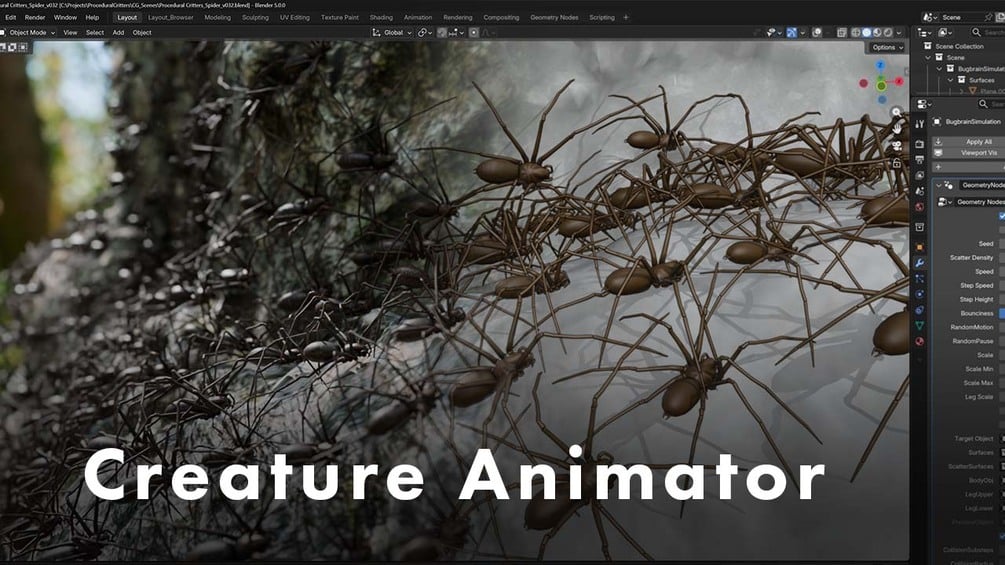The image size is (1005, 565).
Task: Open the Window menu
Action: coord(65,17)
